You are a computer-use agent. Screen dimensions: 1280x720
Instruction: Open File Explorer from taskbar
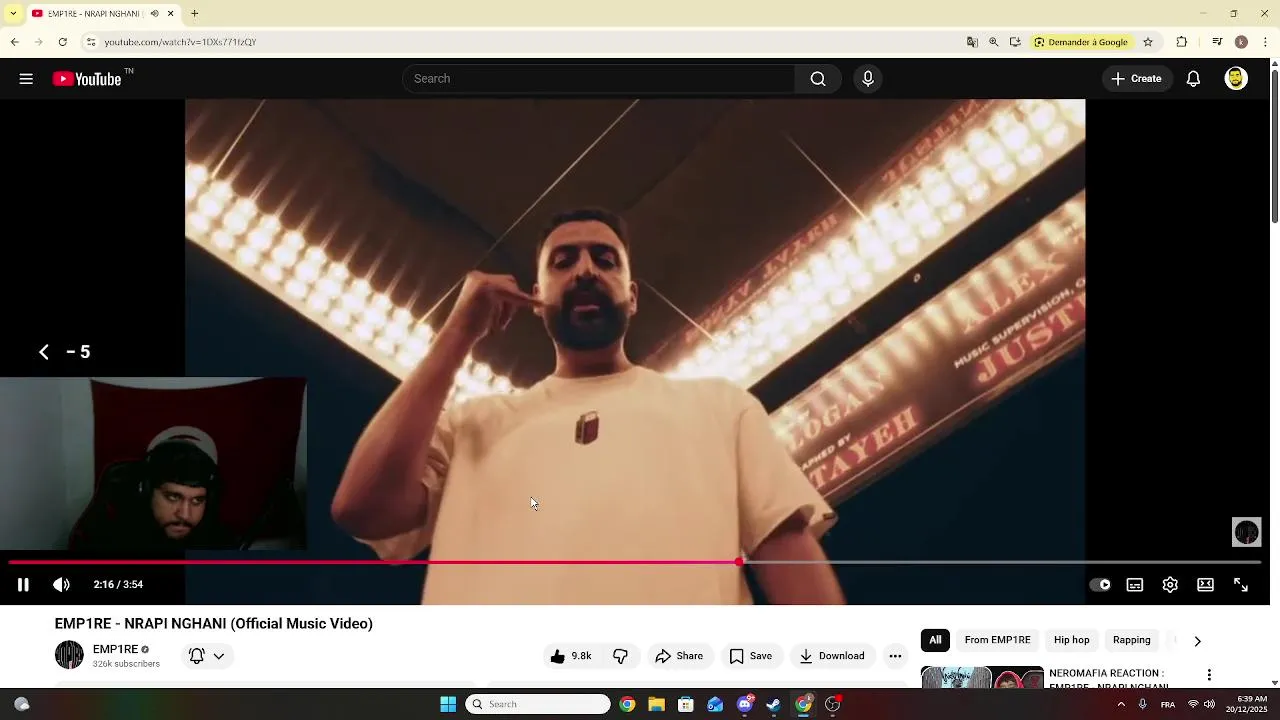pyautogui.click(x=656, y=705)
